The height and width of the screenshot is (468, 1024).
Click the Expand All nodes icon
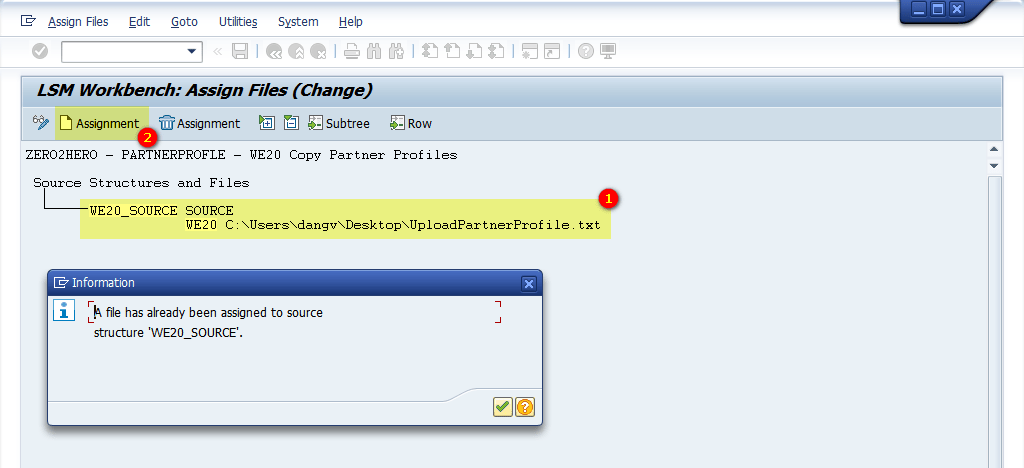267,123
